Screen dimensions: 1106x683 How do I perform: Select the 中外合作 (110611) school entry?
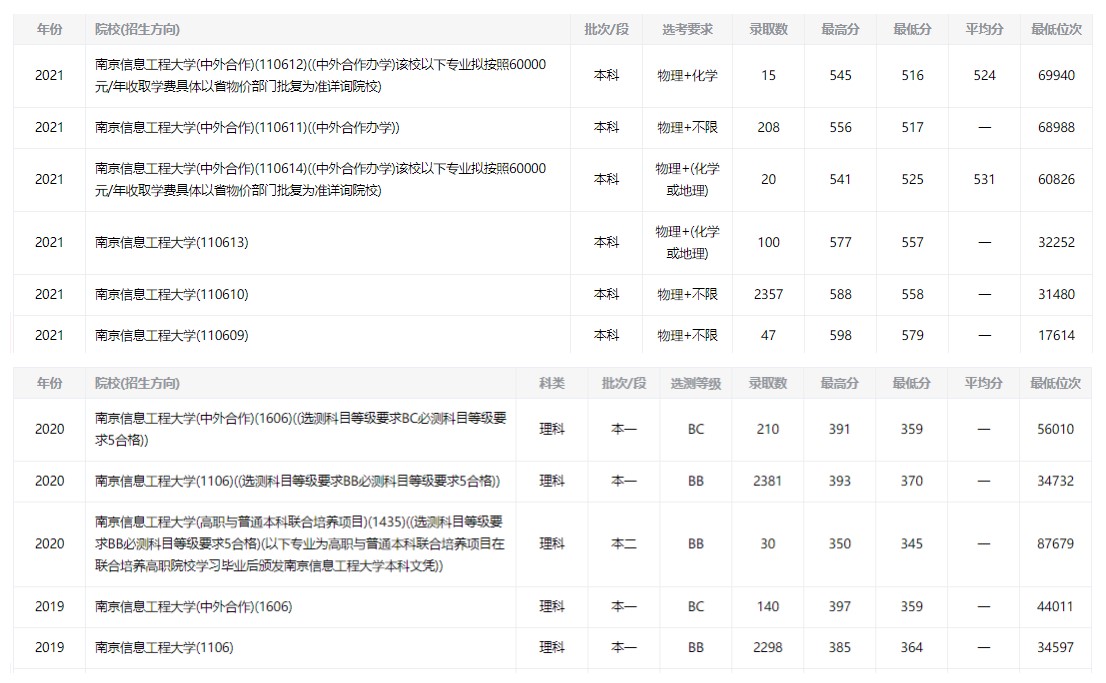(246, 127)
